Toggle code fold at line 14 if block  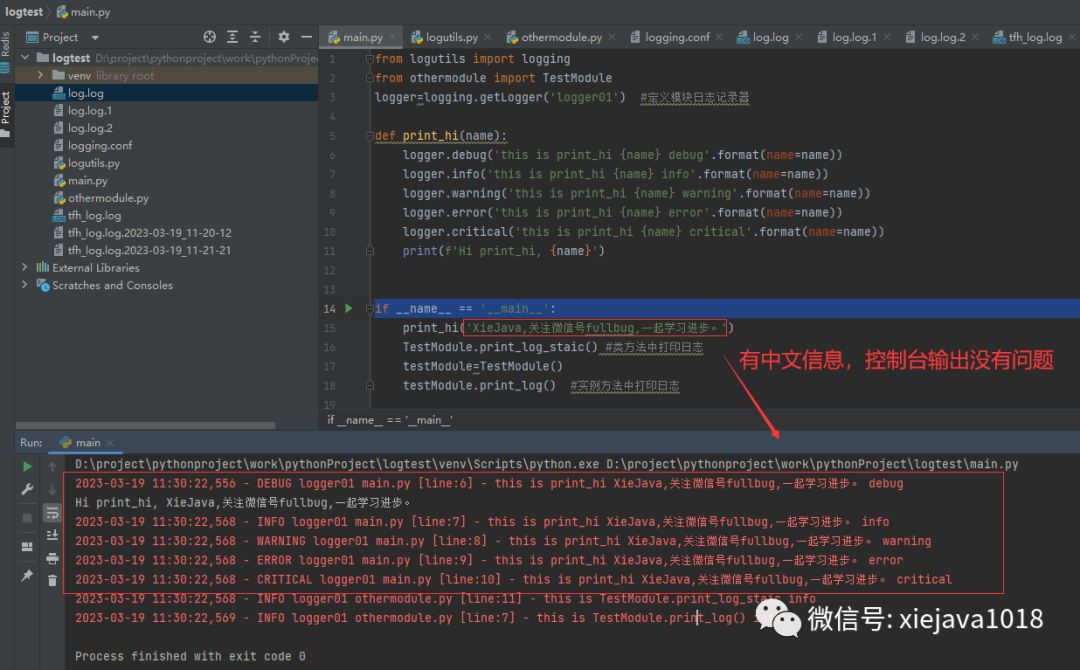[369, 308]
